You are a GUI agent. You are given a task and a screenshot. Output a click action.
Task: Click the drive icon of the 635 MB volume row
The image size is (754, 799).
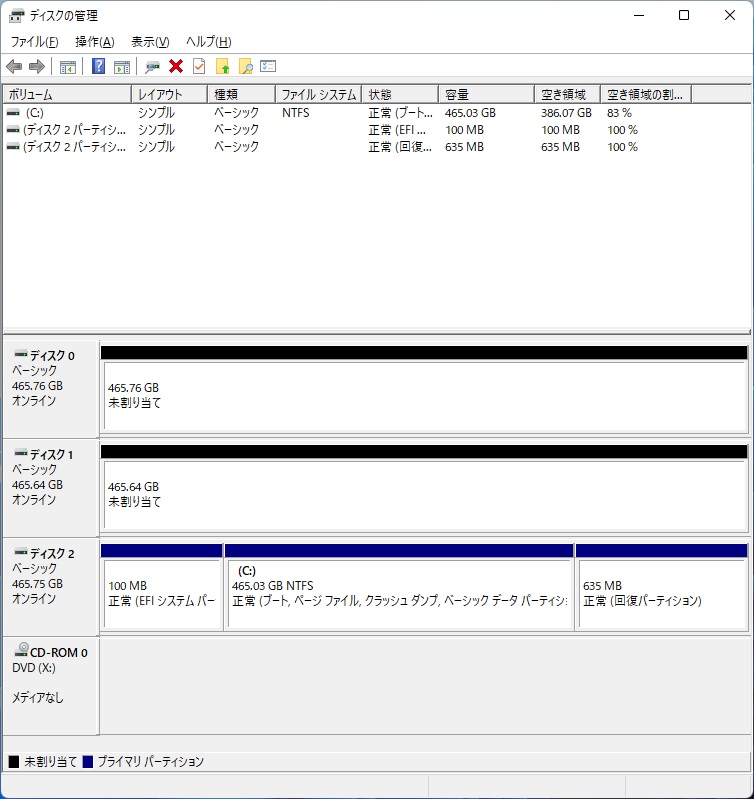coord(13,147)
